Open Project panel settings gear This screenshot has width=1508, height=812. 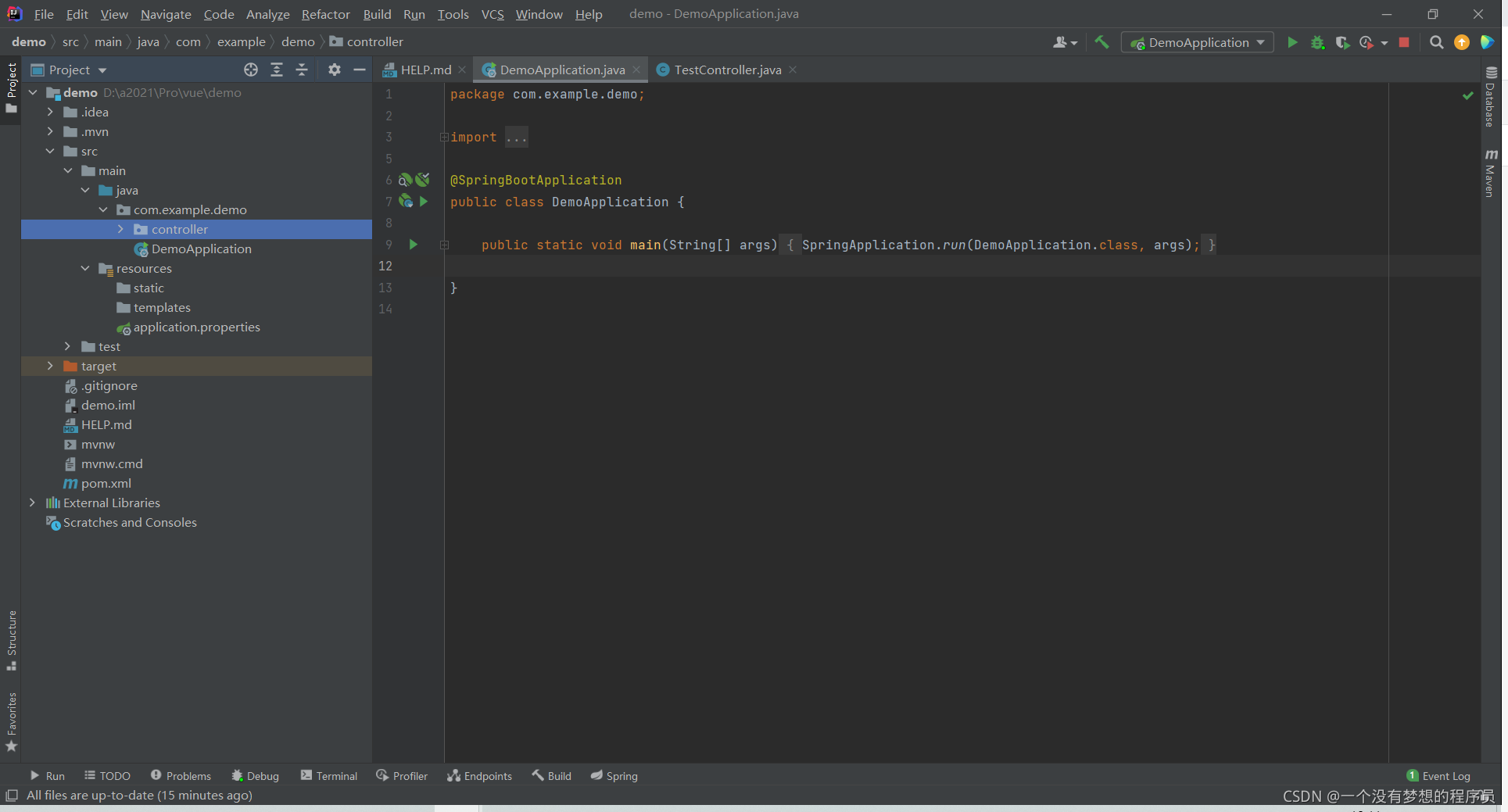[335, 70]
